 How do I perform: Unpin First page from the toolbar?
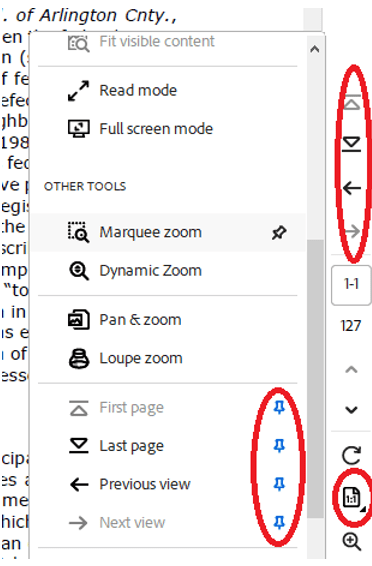279,408
